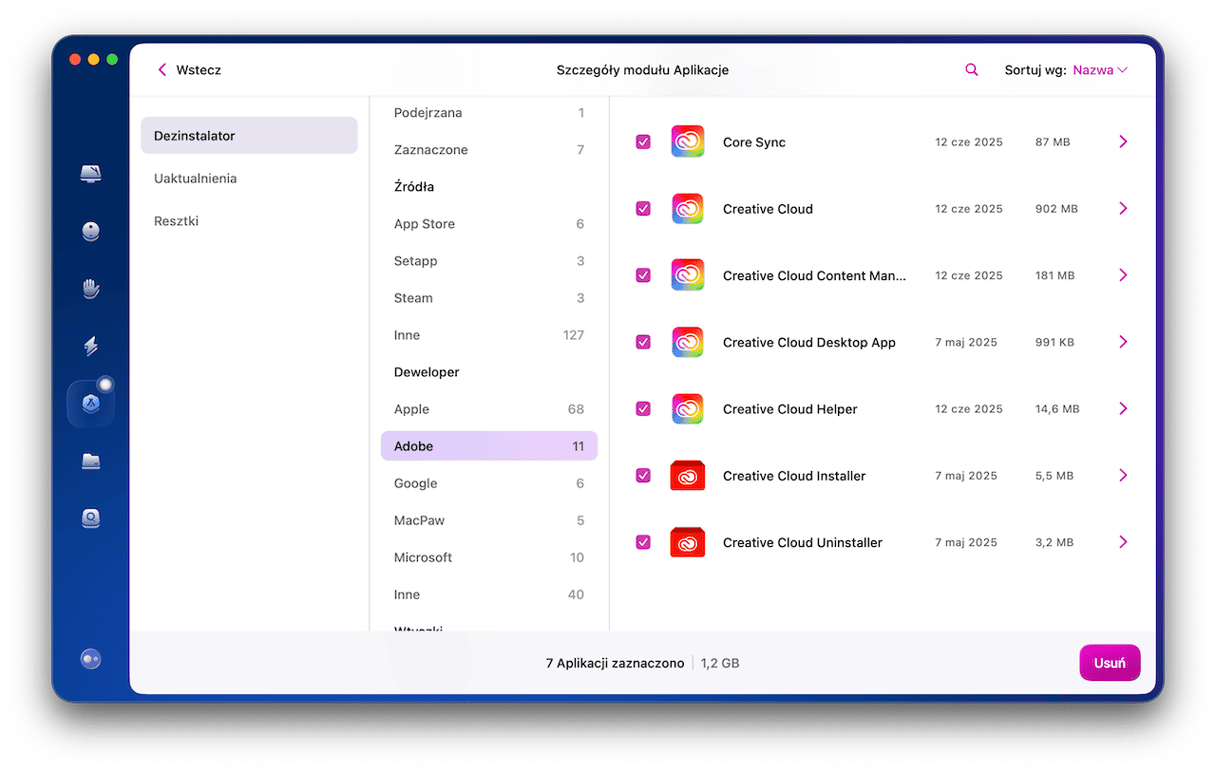1216x771 pixels.
Task: Open the assistant icon at sidebar bottom
Action: click(x=91, y=659)
